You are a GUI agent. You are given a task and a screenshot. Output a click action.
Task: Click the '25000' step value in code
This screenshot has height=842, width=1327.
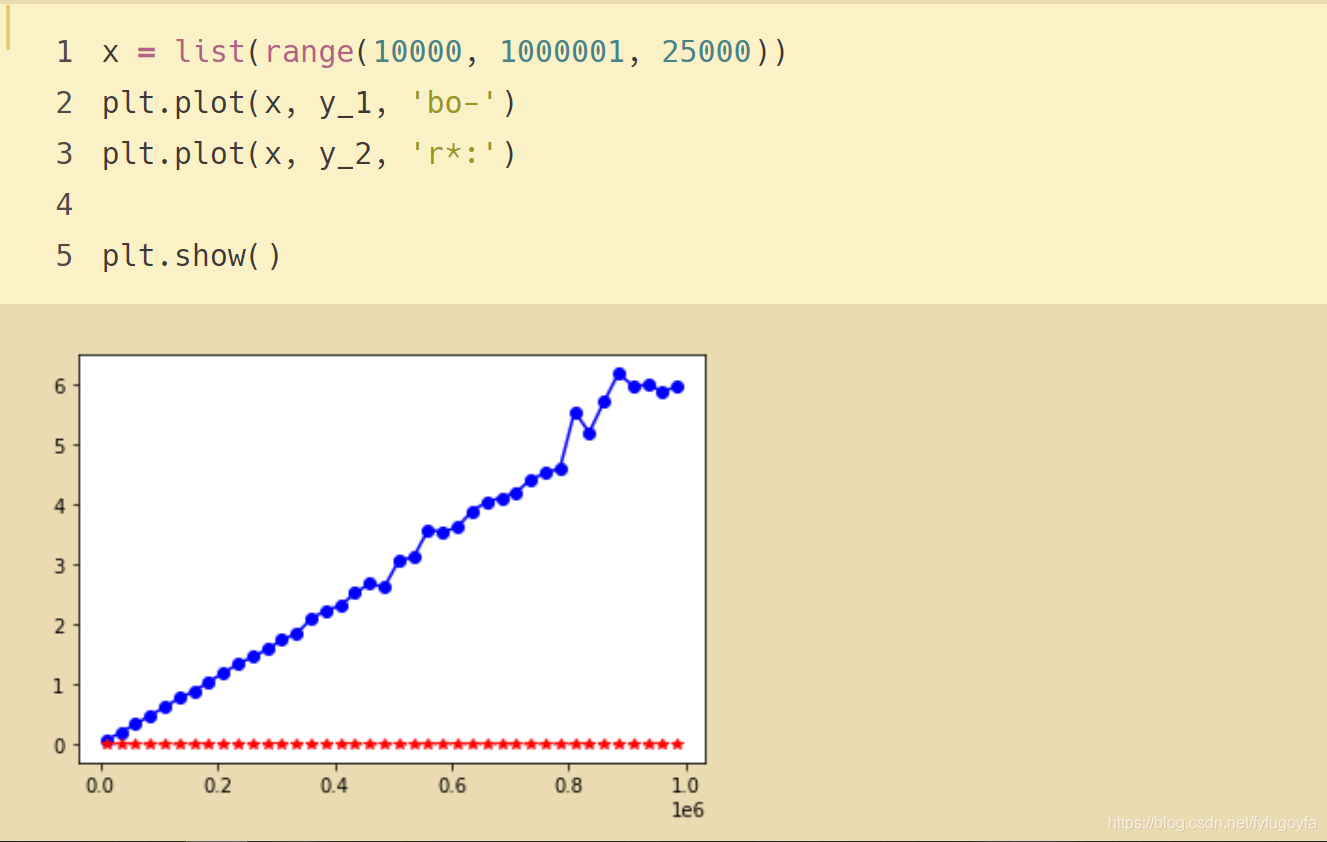point(706,52)
